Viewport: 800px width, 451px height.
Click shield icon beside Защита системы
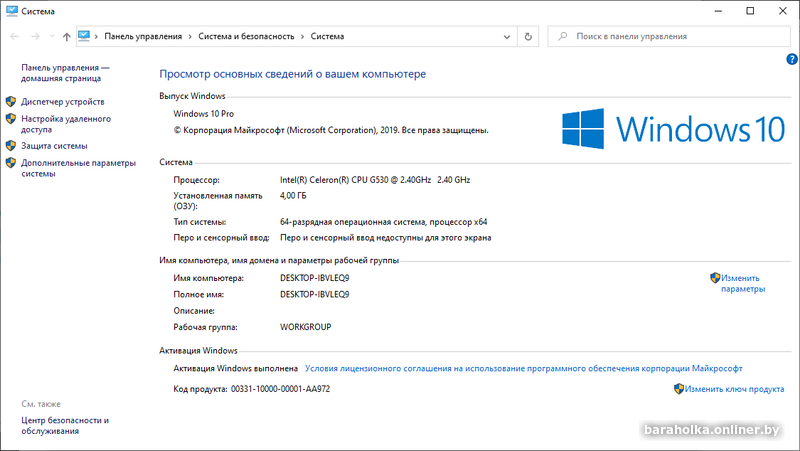tap(11, 146)
